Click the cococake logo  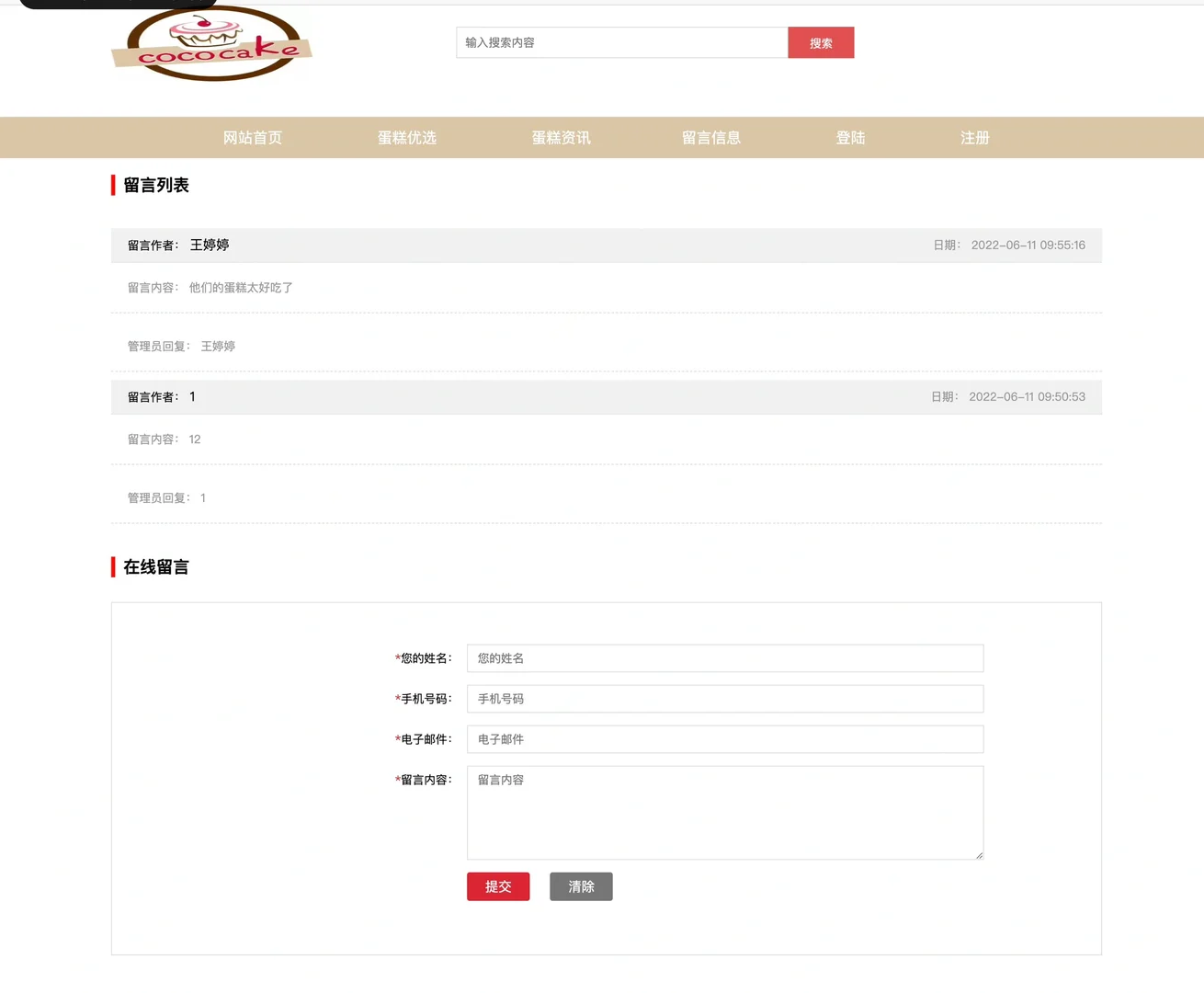(x=211, y=44)
